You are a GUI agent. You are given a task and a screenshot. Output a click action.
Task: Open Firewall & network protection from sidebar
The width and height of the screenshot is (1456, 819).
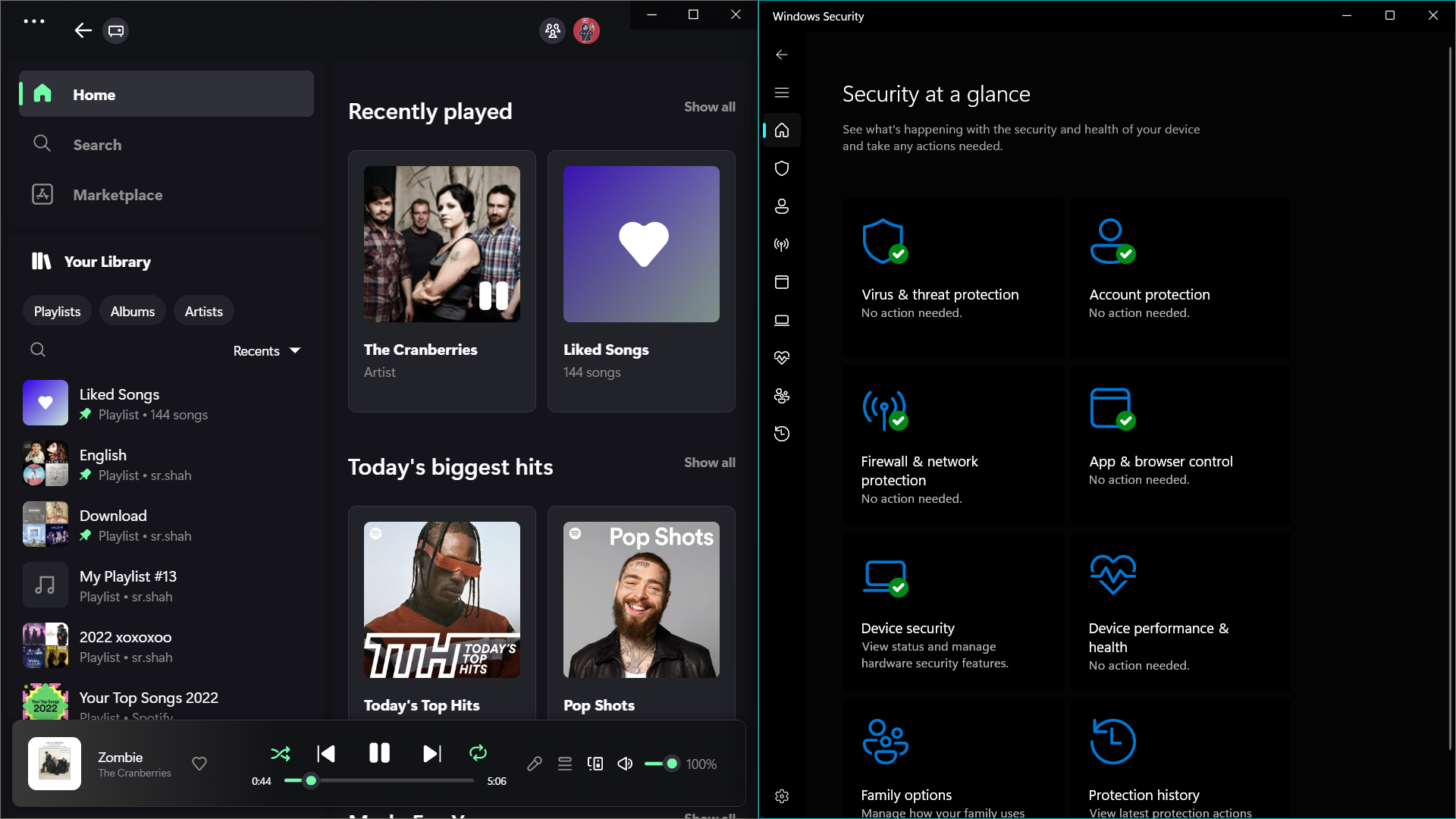[x=781, y=244]
